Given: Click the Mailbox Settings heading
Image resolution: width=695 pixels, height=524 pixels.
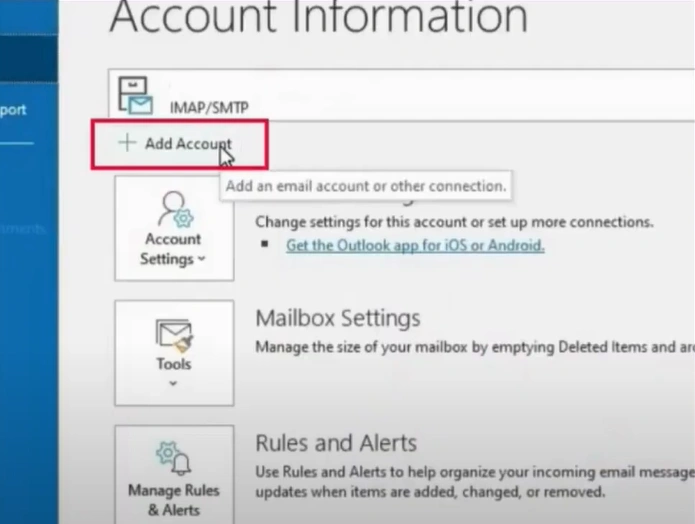Looking at the screenshot, I should pyautogui.click(x=338, y=319).
